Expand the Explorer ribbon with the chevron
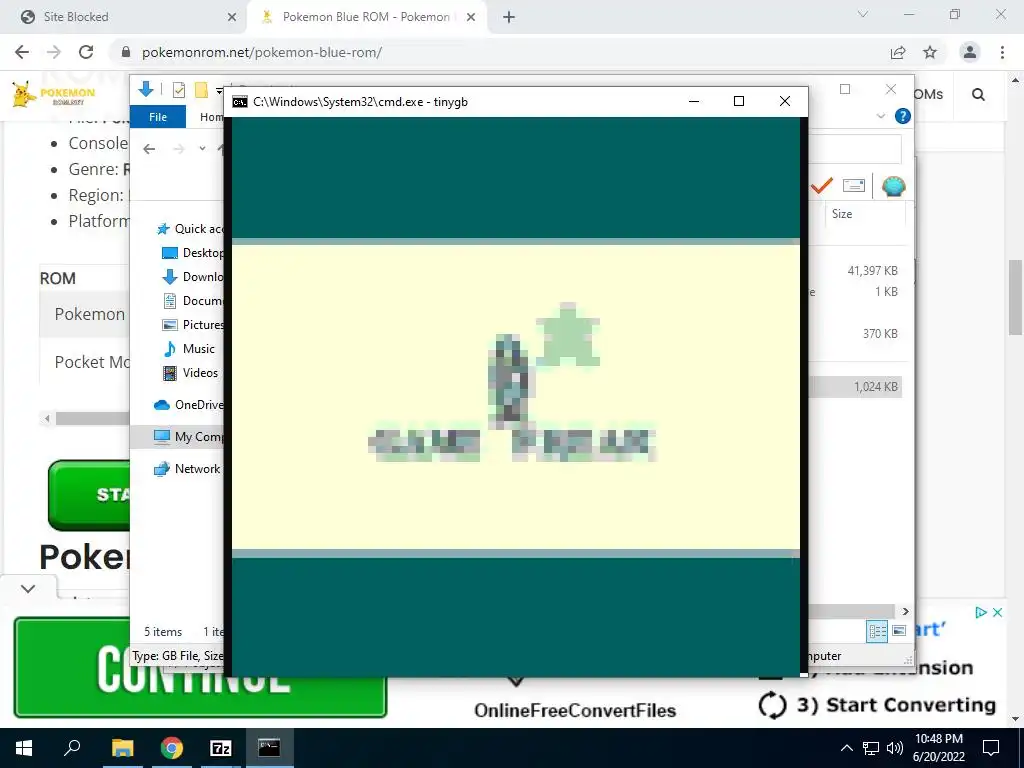 [x=880, y=116]
